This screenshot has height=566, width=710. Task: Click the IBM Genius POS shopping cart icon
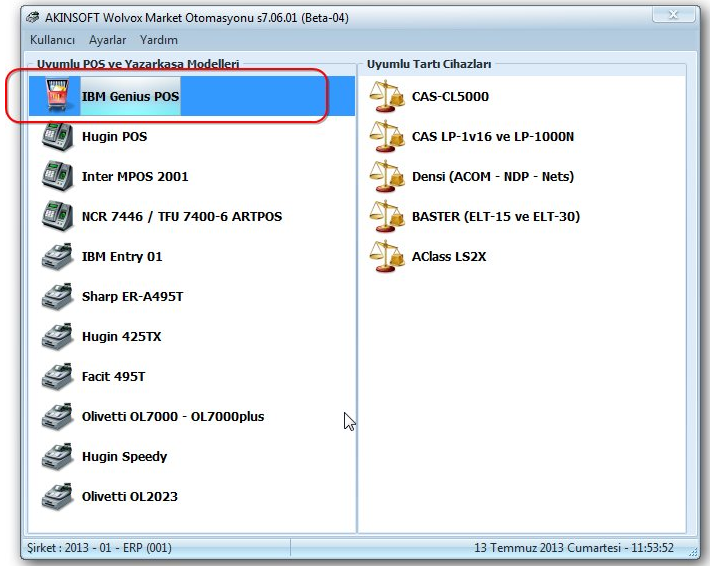pyautogui.click(x=58, y=95)
